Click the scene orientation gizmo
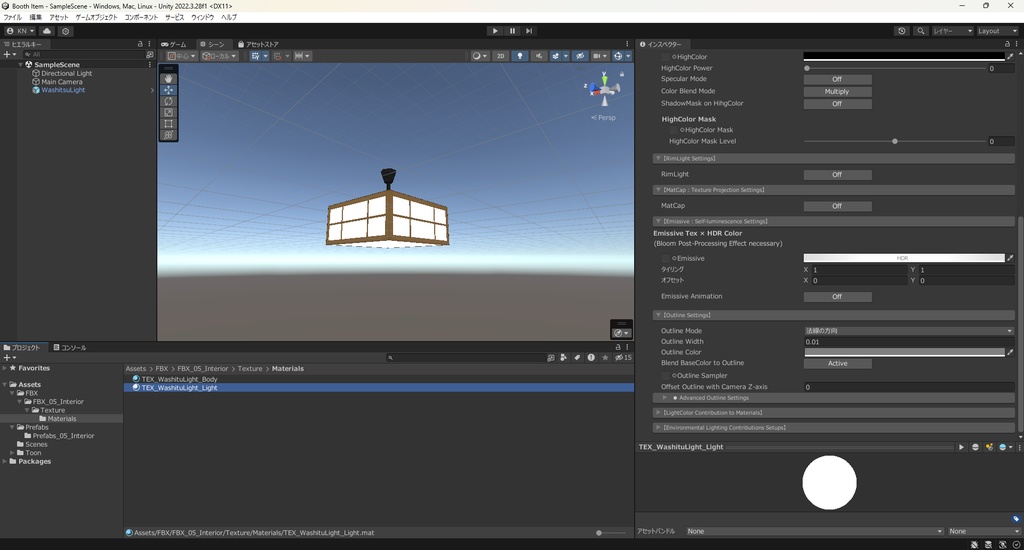Viewport: 1024px width, 550px height. coord(604,88)
